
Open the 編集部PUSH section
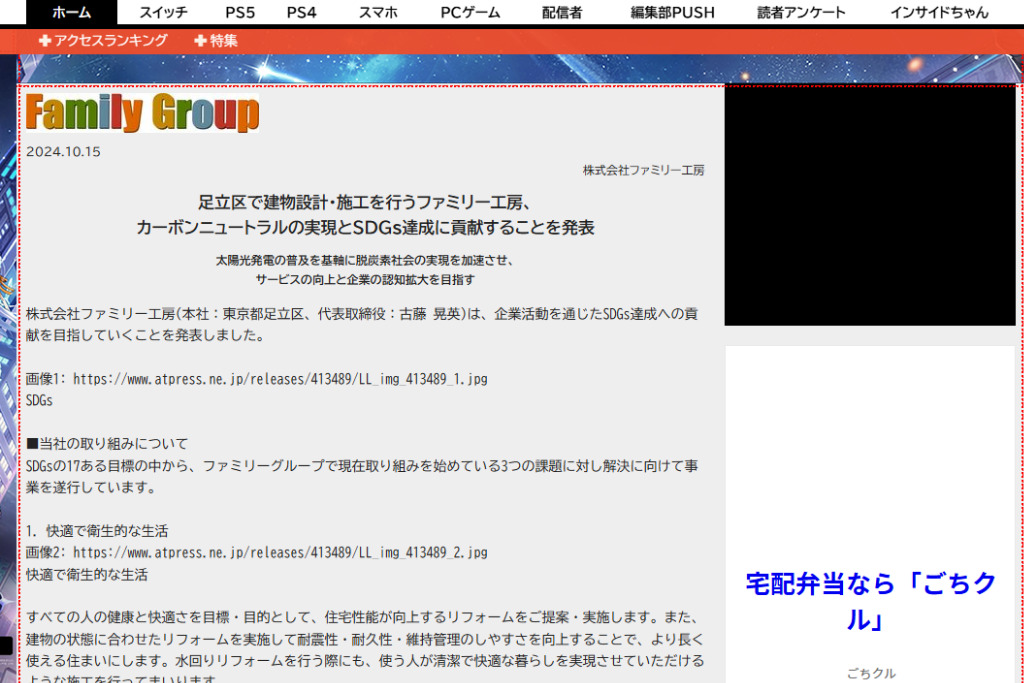(x=673, y=12)
